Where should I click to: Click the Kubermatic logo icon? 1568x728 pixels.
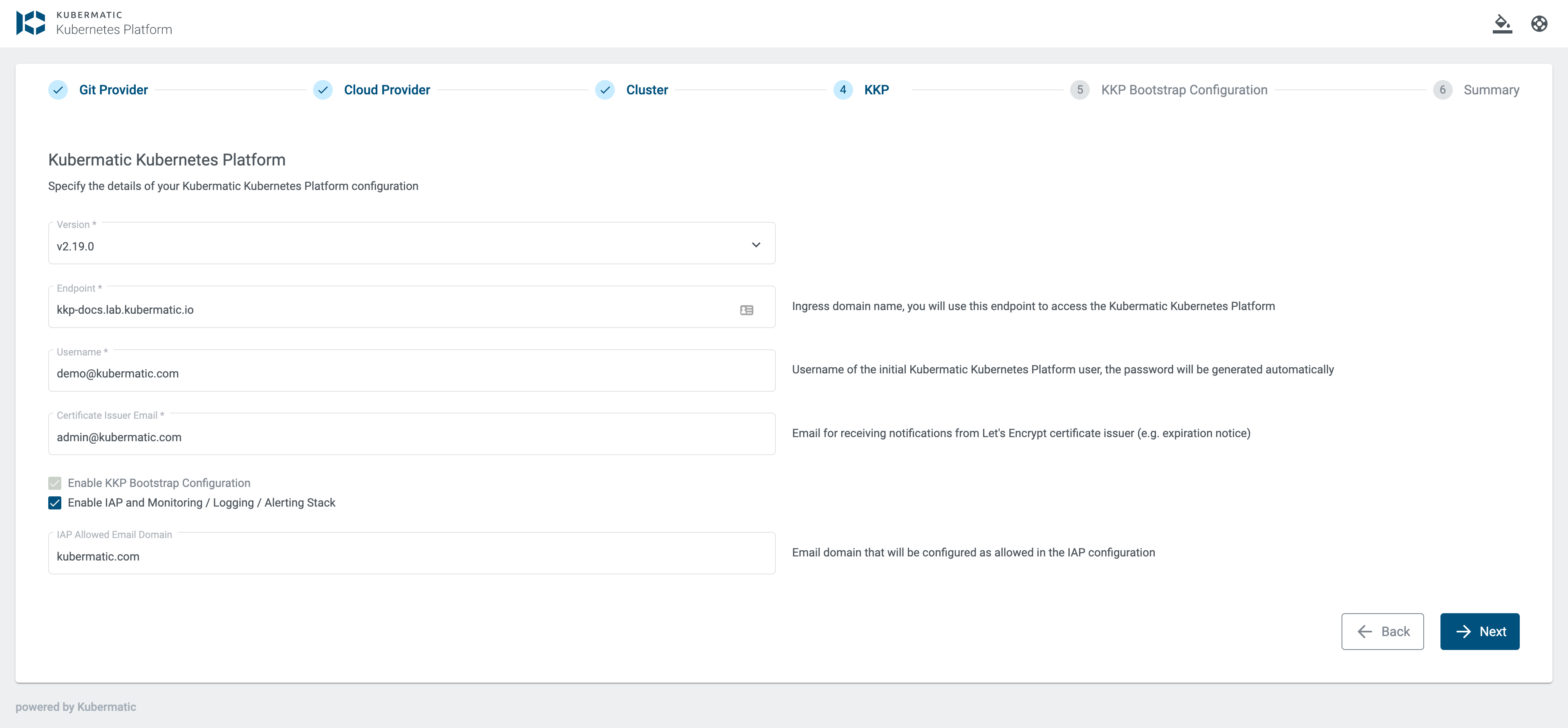pos(30,22)
